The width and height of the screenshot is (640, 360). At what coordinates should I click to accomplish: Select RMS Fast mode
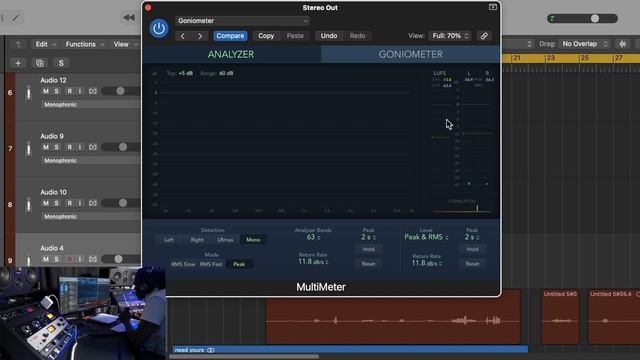click(x=211, y=264)
